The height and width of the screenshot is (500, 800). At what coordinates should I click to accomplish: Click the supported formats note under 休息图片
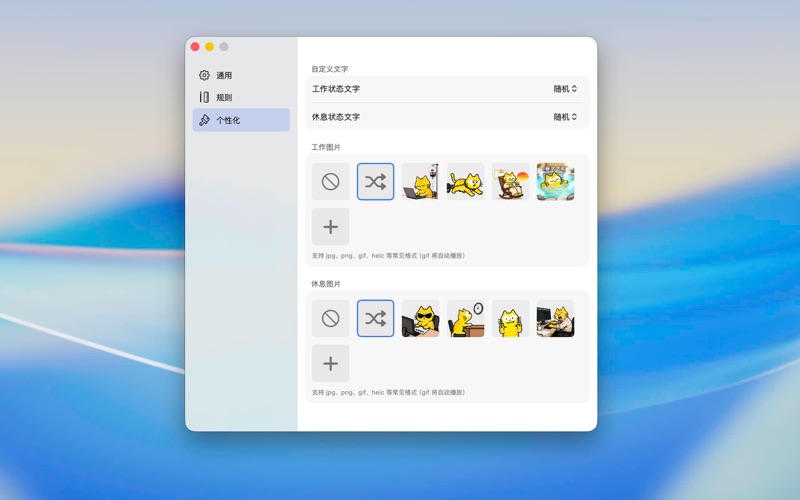pyautogui.click(x=388, y=392)
